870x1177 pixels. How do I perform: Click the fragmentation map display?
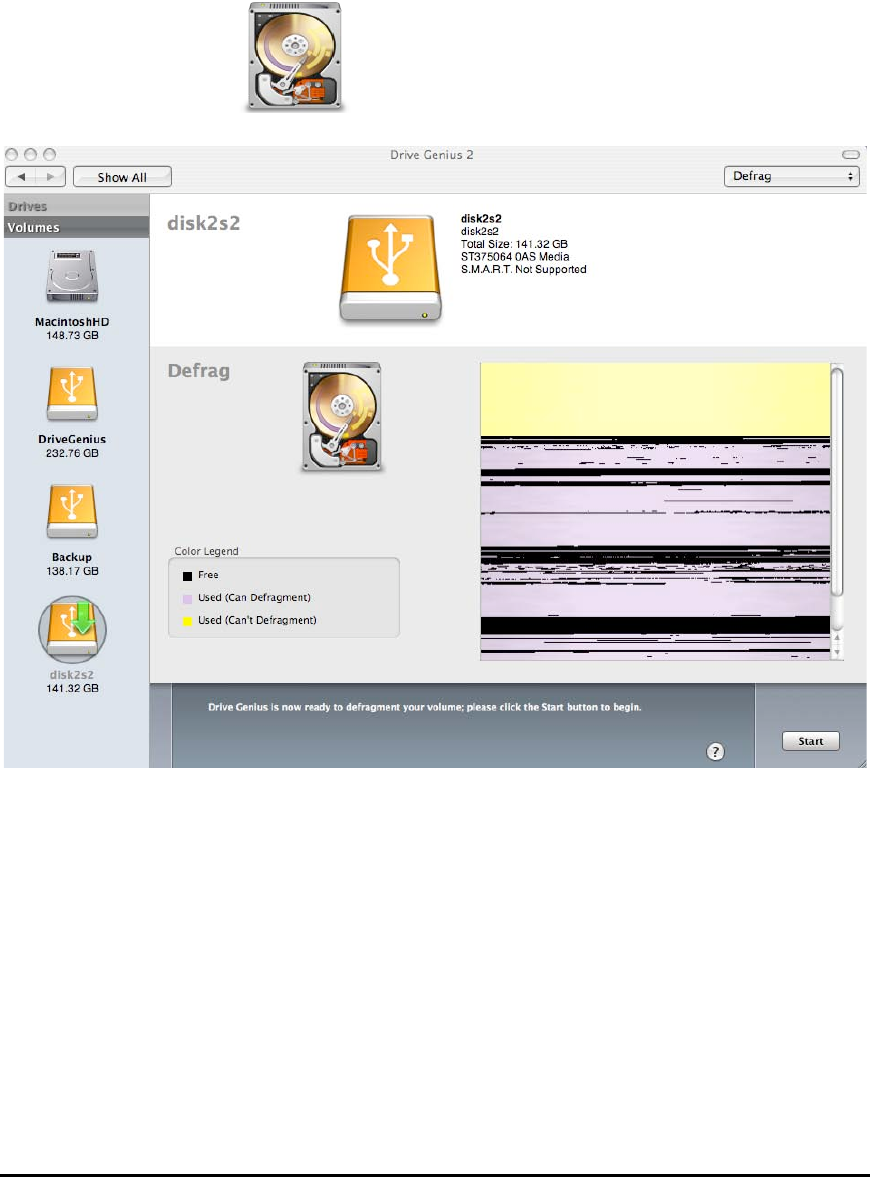pyautogui.click(x=655, y=512)
